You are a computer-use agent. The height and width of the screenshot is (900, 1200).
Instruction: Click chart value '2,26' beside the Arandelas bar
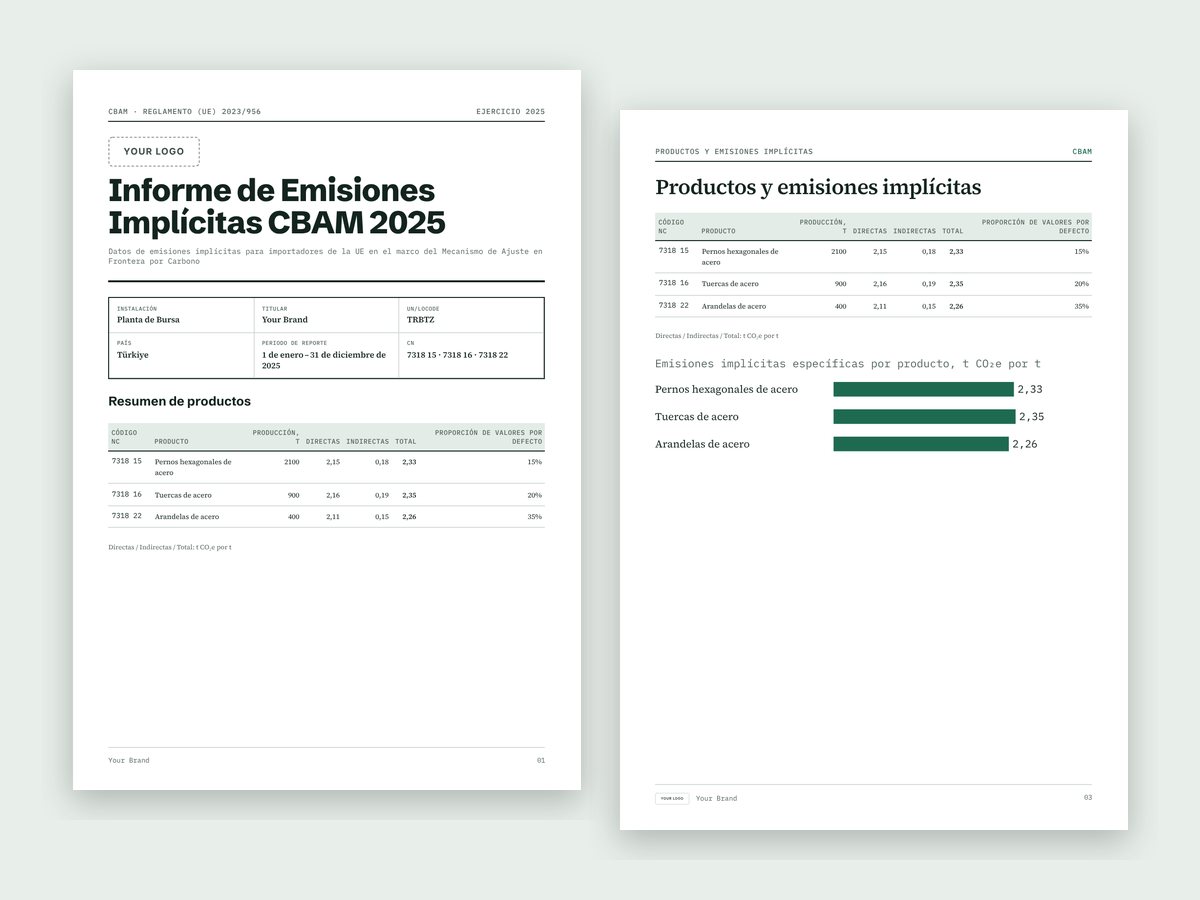pyautogui.click(x=1025, y=444)
